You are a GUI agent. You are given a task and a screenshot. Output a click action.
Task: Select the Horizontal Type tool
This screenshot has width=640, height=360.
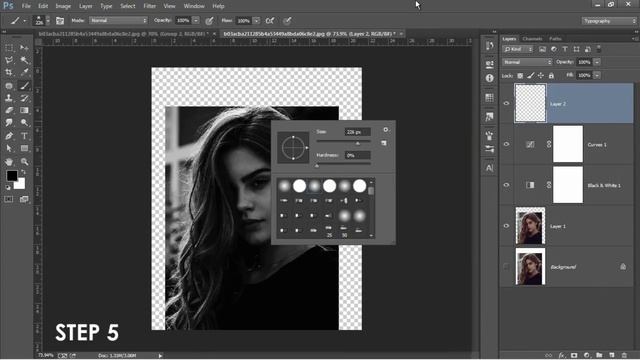pyautogui.click(x=24, y=136)
